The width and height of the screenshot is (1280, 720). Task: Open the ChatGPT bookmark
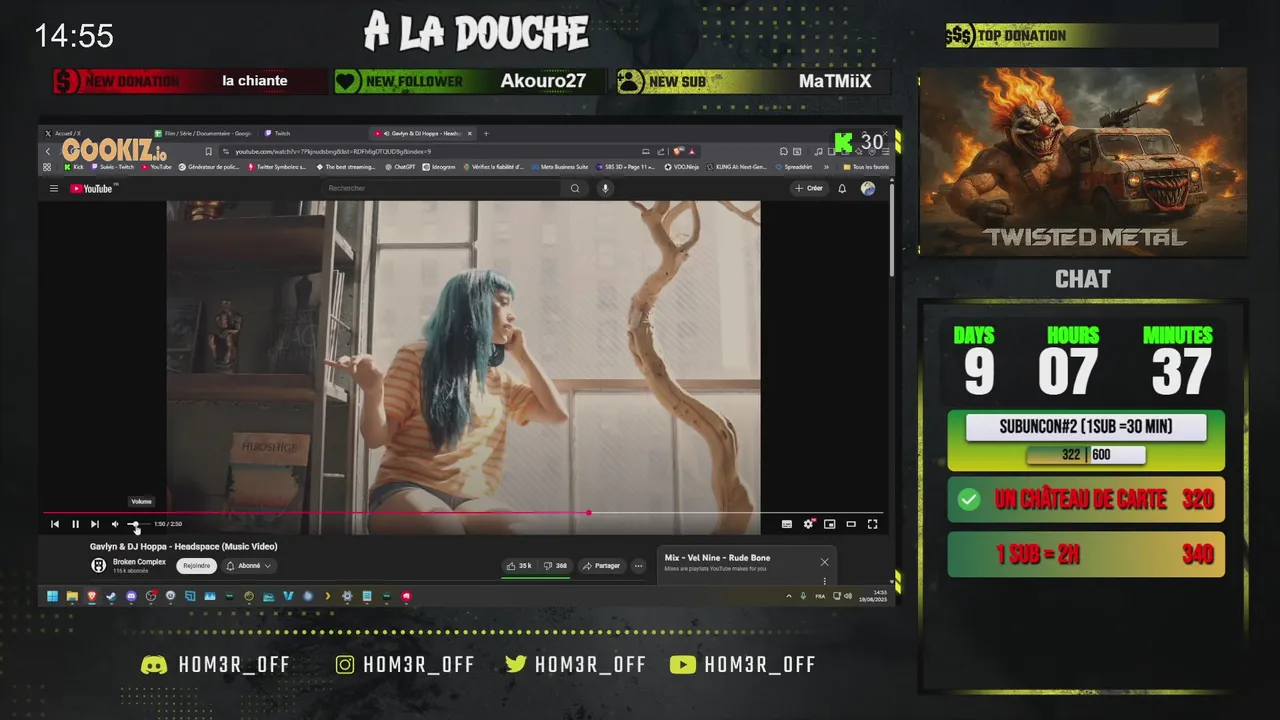[x=399, y=167]
